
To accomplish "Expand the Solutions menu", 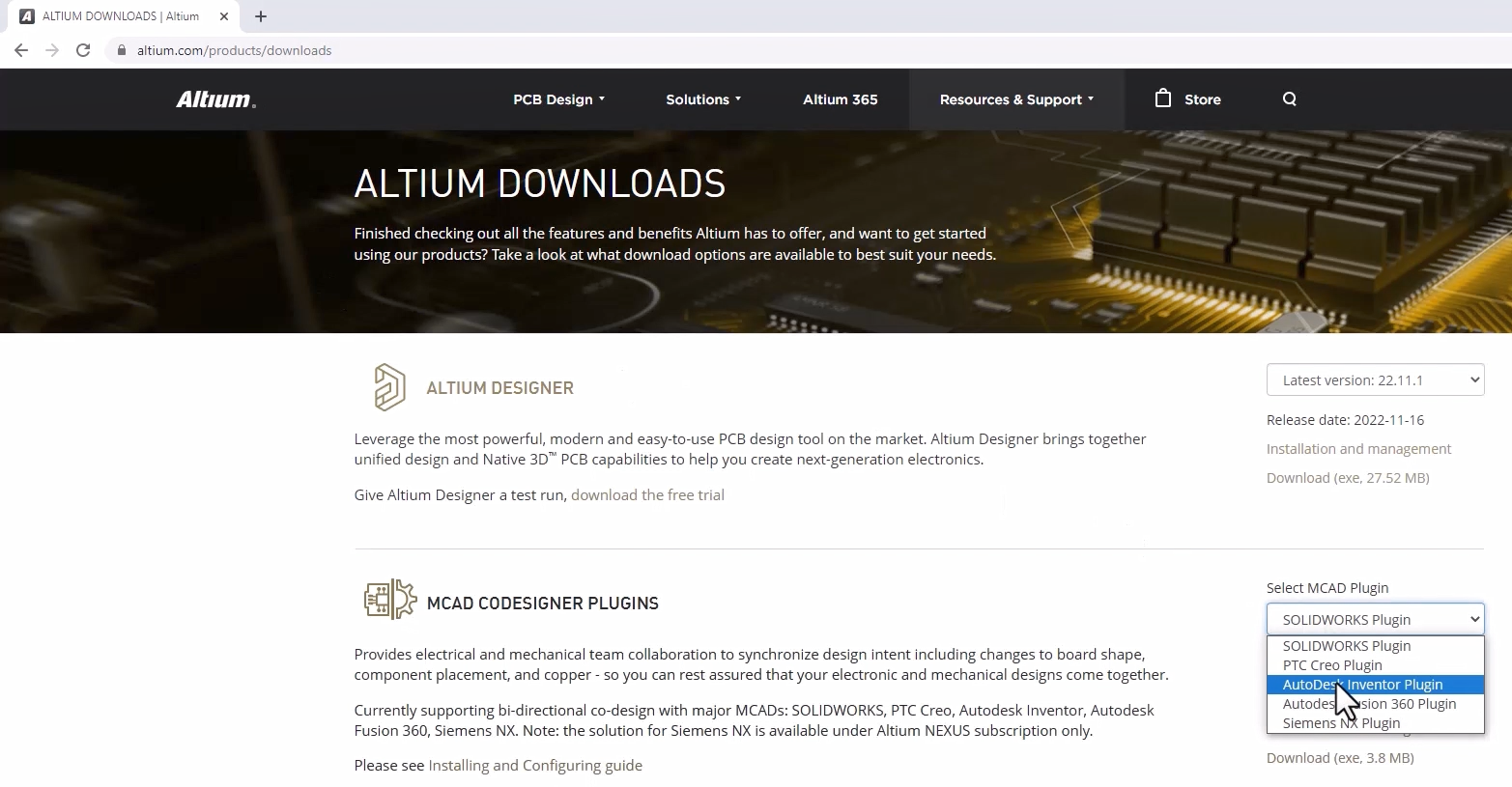I will (703, 99).
